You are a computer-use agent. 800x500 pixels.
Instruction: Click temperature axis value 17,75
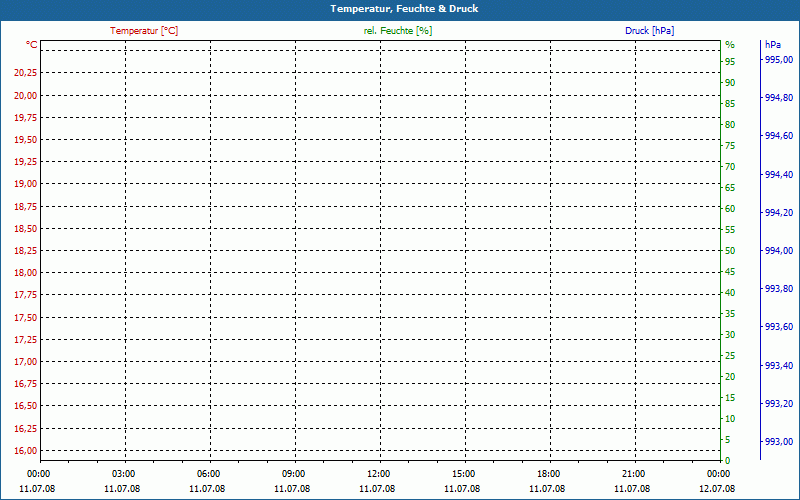pyautogui.click(x=26, y=295)
